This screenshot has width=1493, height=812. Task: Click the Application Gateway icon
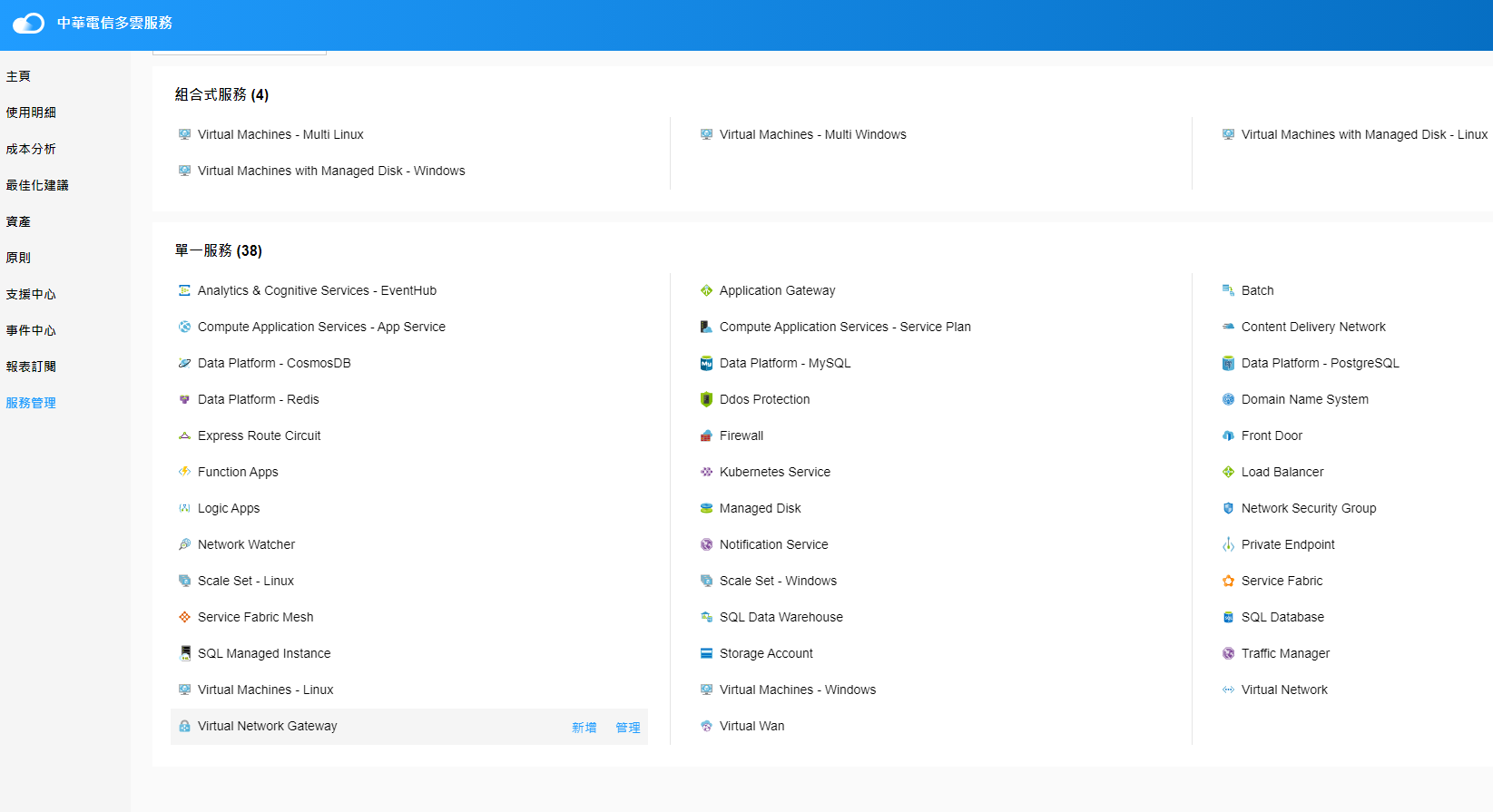(x=707, y=290)
